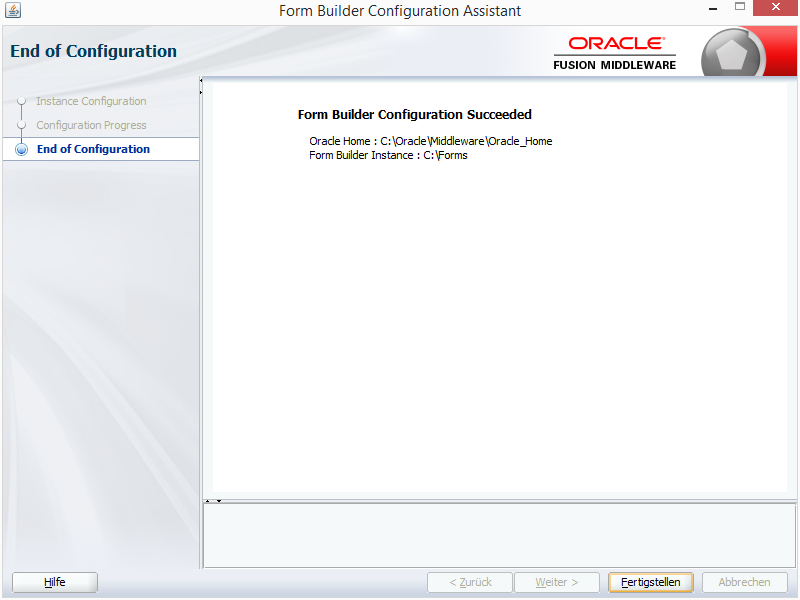The height and width of the screenshot is (600, 800).
Task: Click the End of Configuration step bullet icon
Action: click(21, 149)
